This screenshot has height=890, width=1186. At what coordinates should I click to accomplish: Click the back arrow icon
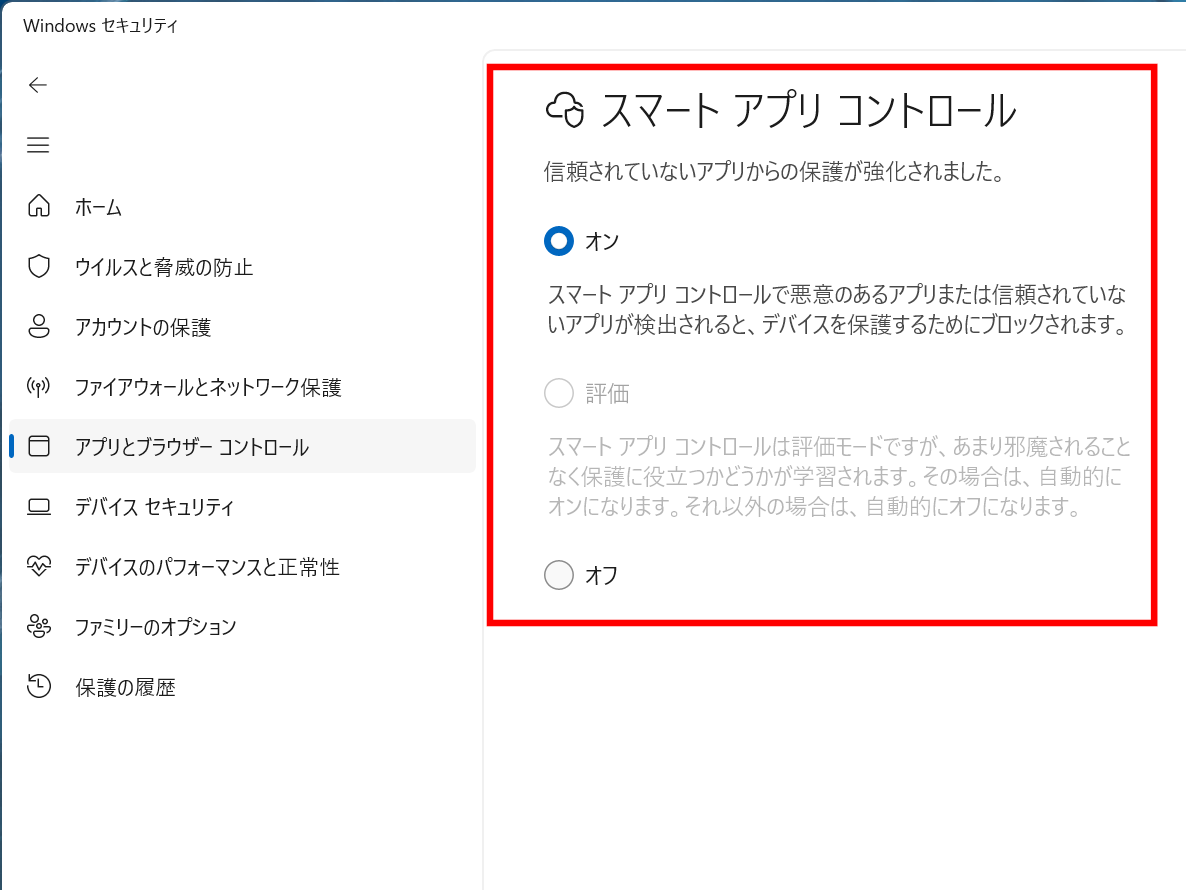pyautogui.click(x=38, y=85)
